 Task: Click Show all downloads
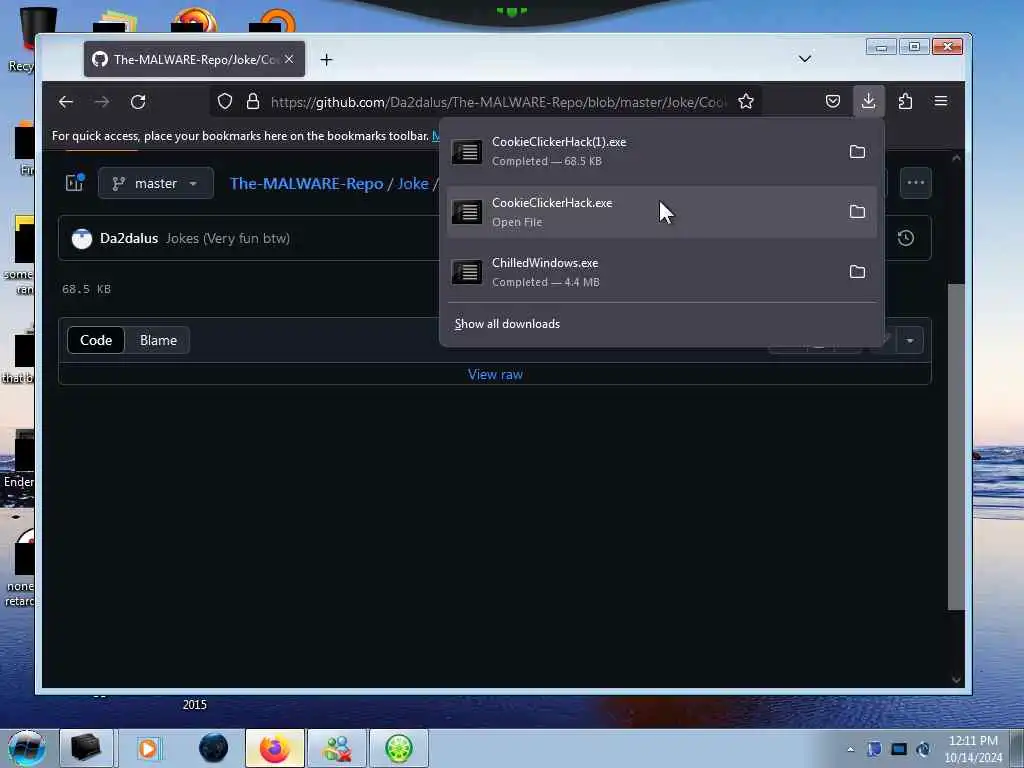(507, 324)
